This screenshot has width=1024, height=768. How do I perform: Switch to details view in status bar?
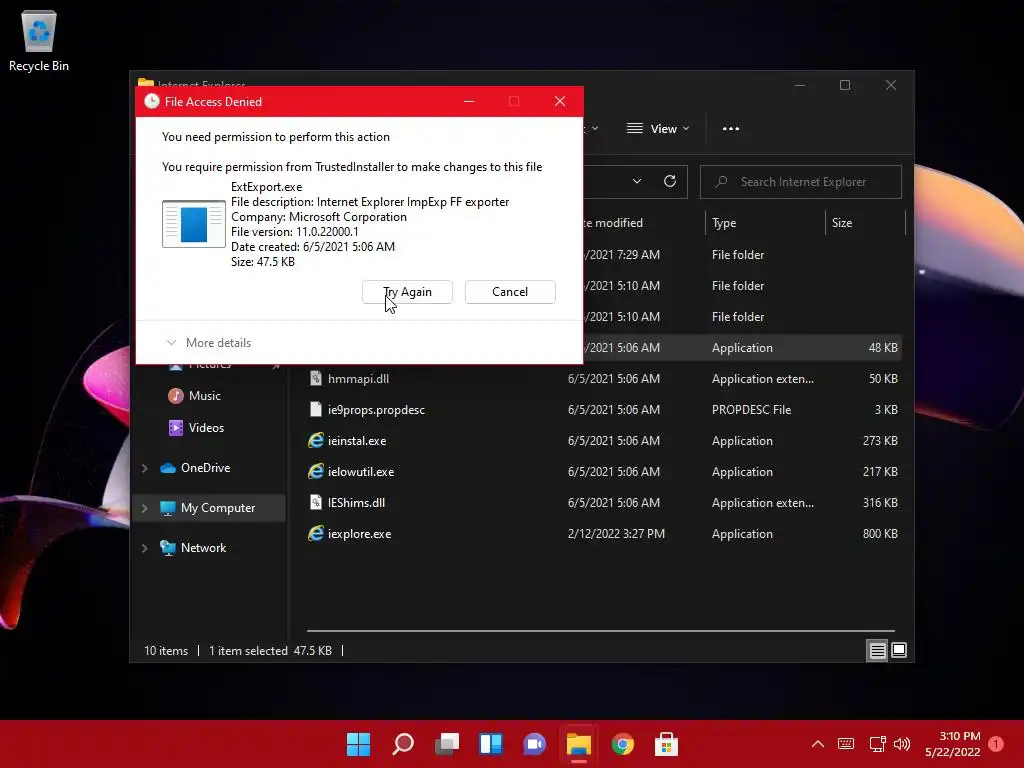click(877, 650)
